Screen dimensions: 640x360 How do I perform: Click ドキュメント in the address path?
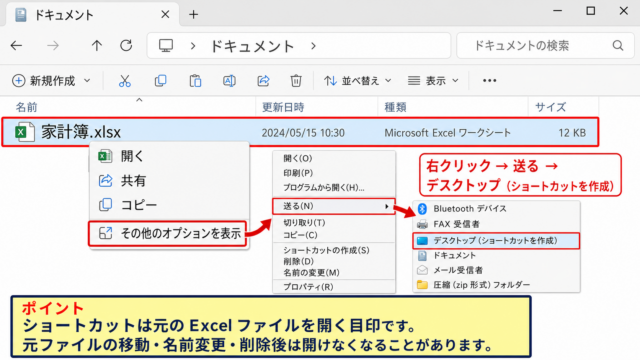tap(252, 46)
